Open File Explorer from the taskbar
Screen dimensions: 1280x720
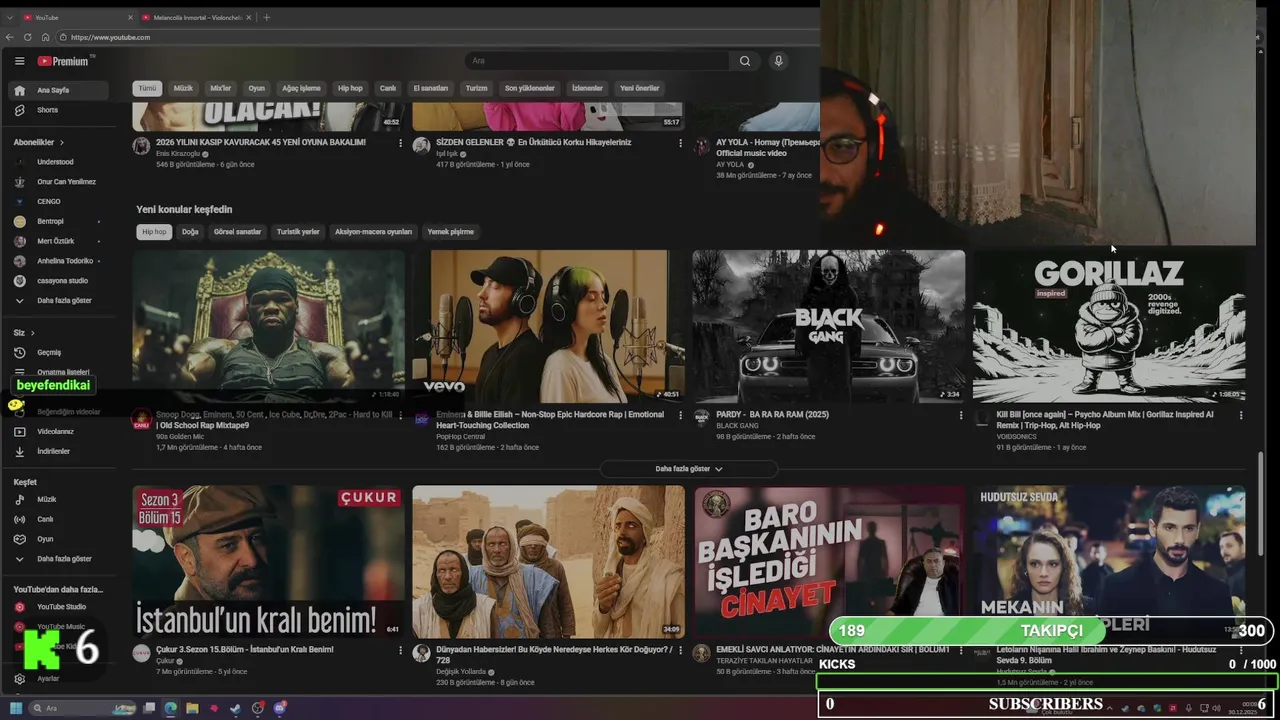tap(192, 708)
